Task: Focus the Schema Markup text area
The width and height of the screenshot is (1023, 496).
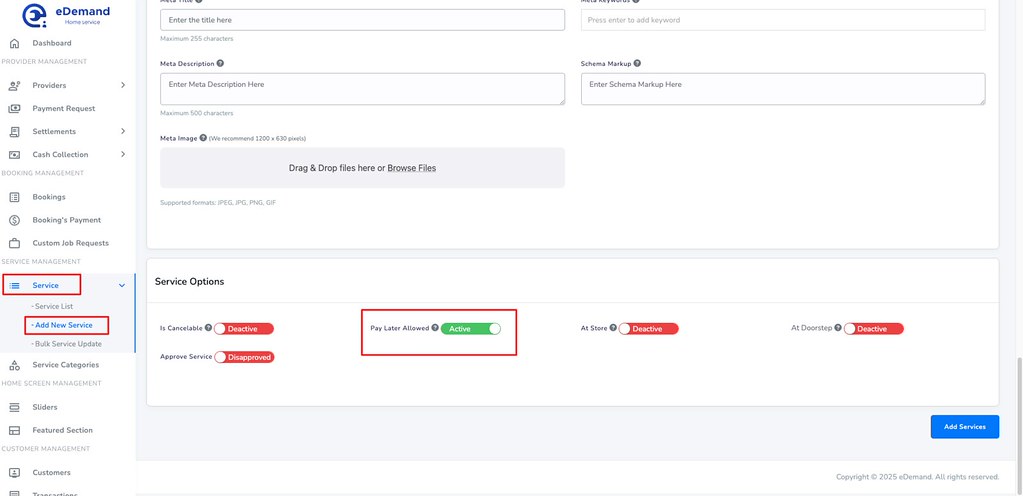Action: 783,89
